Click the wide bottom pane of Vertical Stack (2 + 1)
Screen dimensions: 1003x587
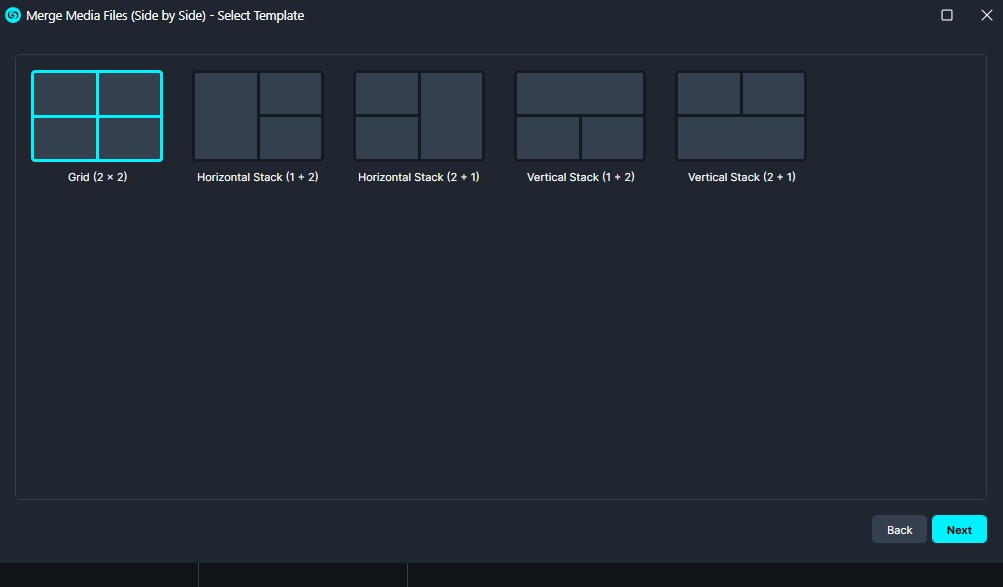click(x=741, y=138)
